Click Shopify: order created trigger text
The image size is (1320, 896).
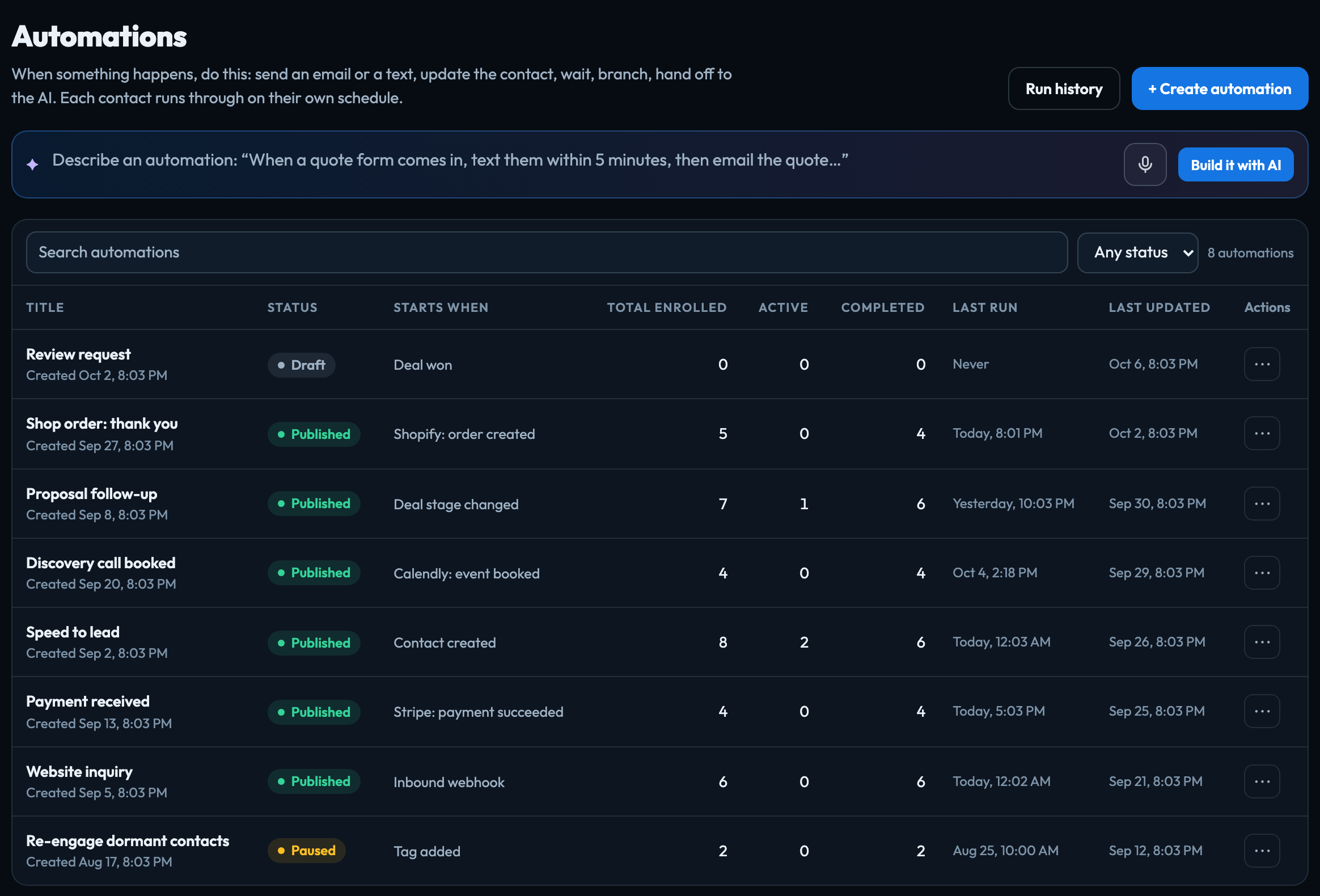point(464,434)
